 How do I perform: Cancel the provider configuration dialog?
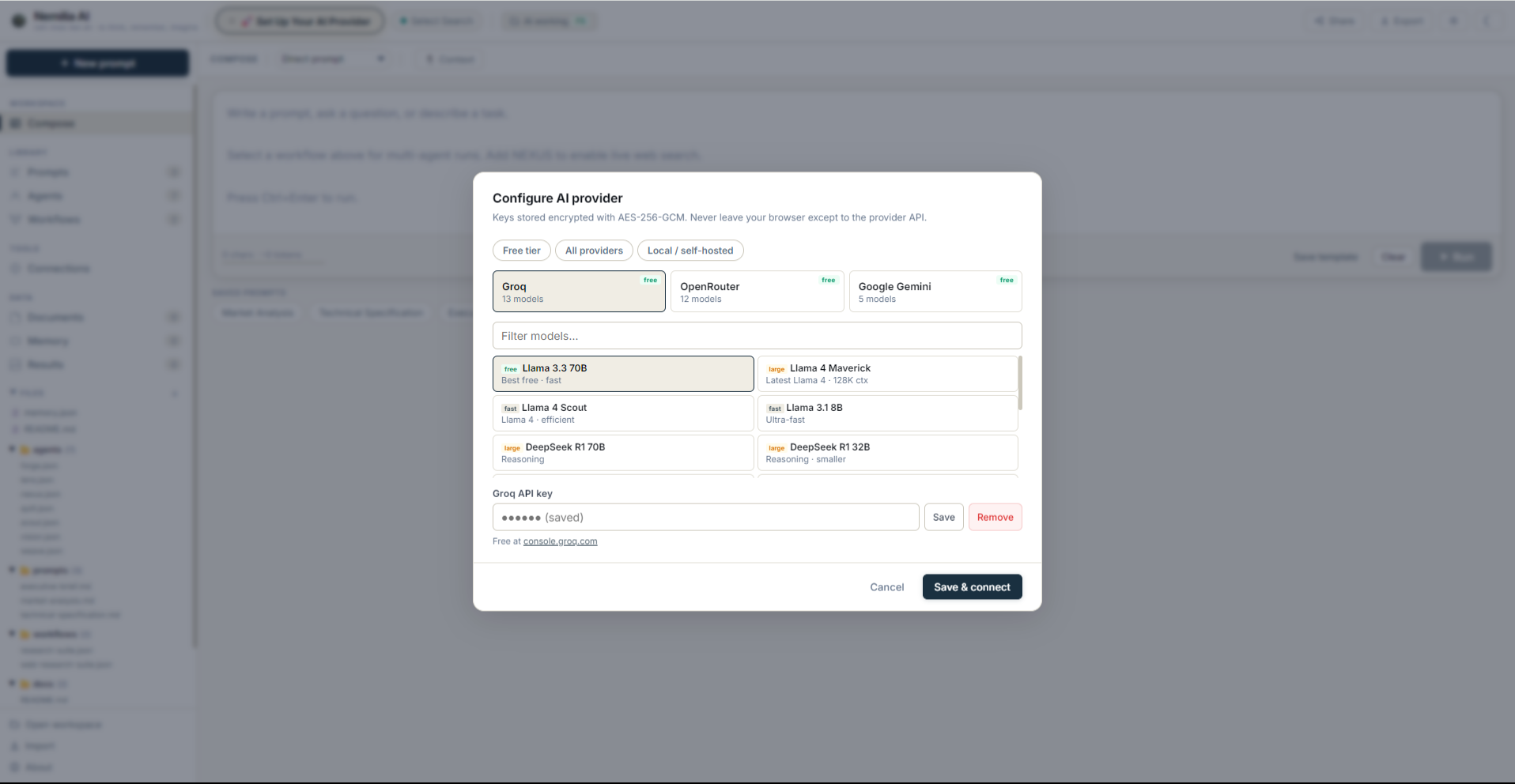point(886,587)
